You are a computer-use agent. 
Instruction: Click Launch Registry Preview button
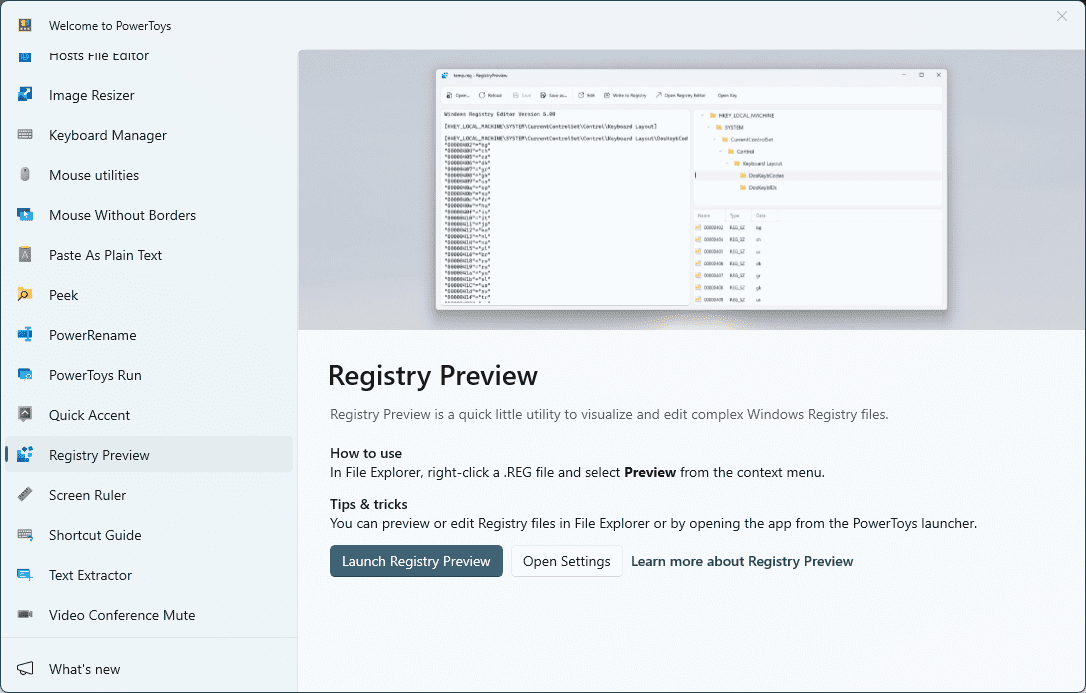[416, 561]
